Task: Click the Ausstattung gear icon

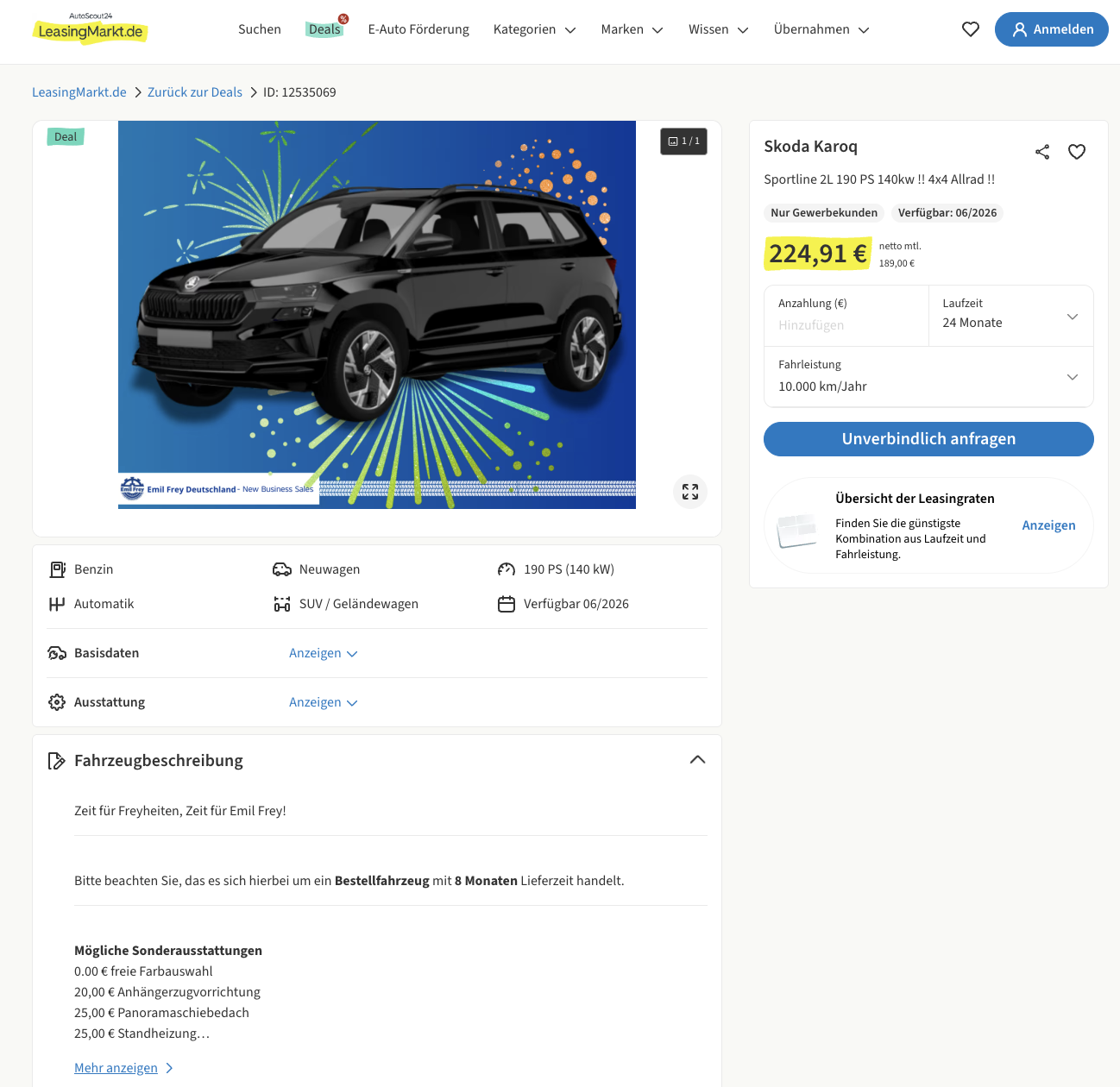Action: pos(57,702)
